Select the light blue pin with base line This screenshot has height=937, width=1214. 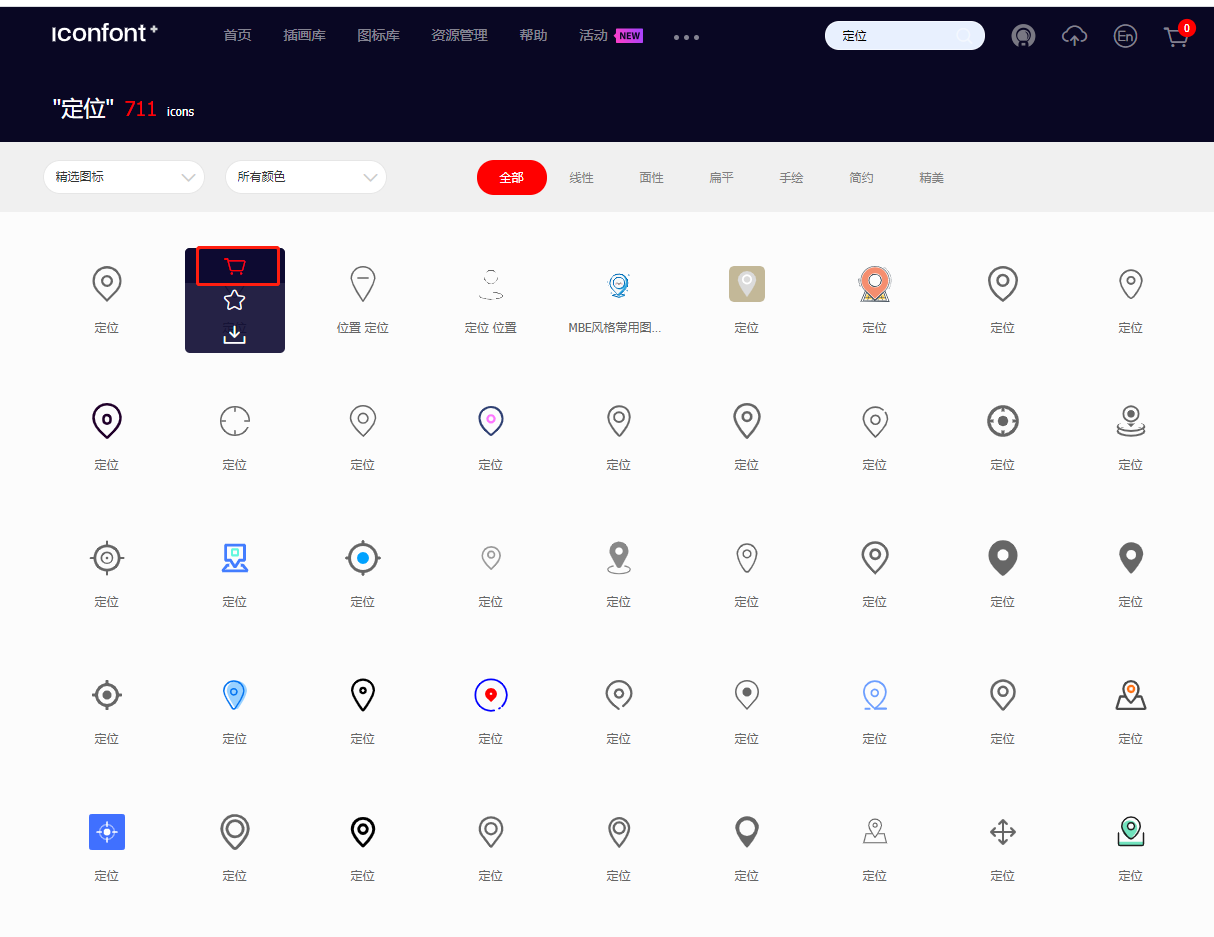click(875, 695)
